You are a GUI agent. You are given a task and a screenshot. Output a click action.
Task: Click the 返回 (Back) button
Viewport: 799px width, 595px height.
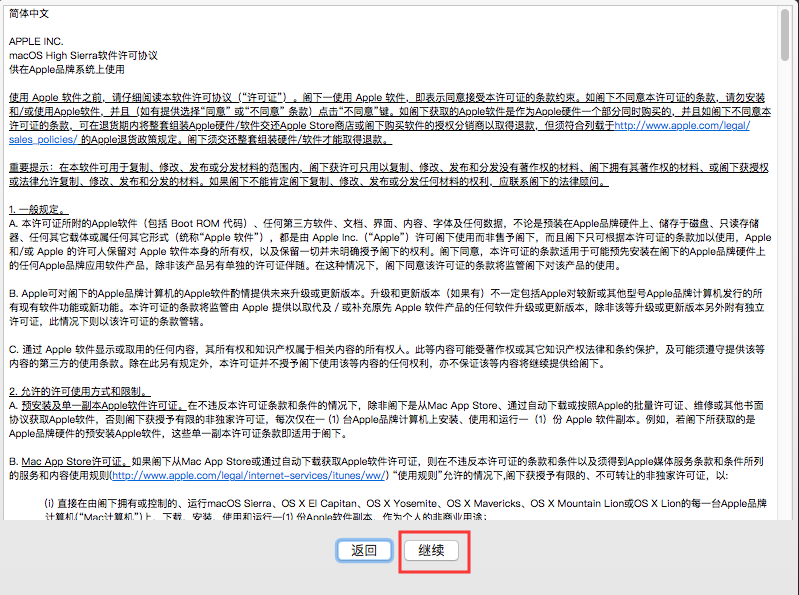click(x=364, y=550)
